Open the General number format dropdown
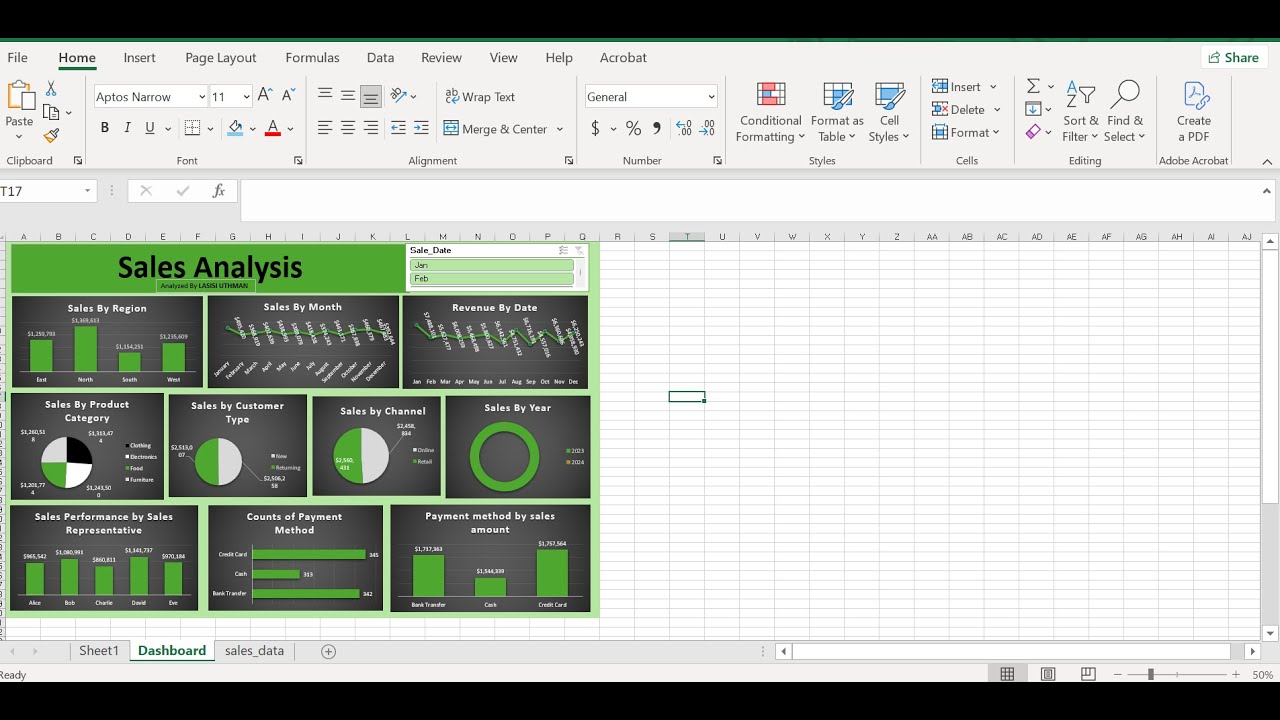 tap(711, 97)
